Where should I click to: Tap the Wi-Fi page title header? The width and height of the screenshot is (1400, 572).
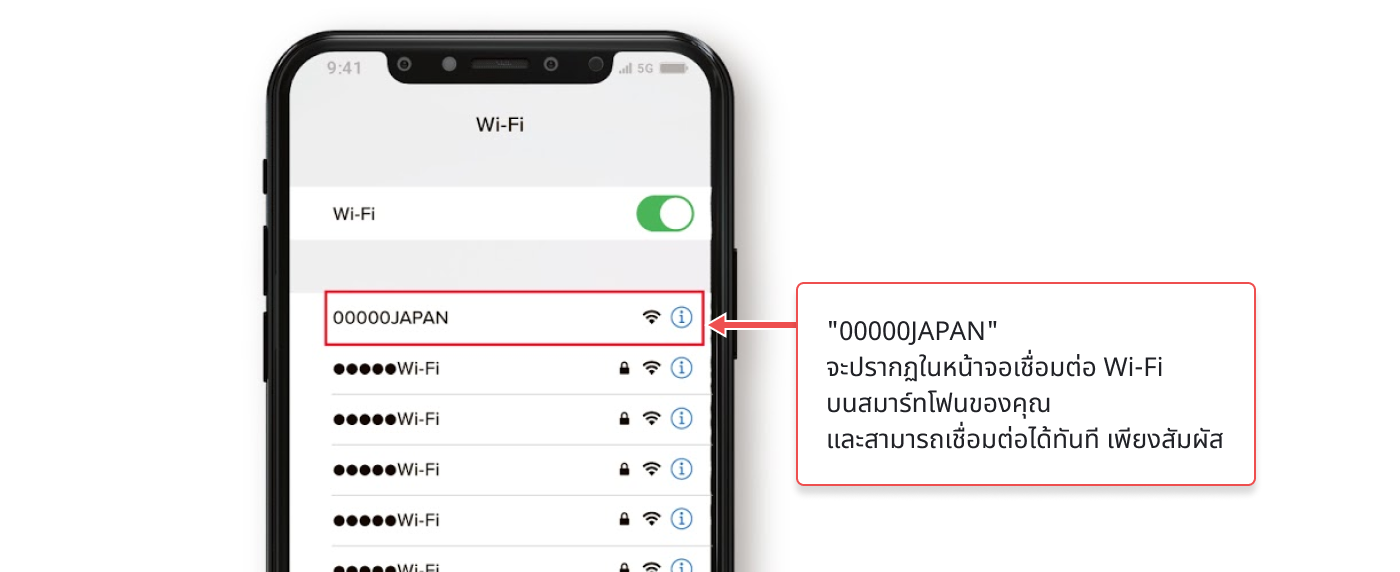point(500,125)
